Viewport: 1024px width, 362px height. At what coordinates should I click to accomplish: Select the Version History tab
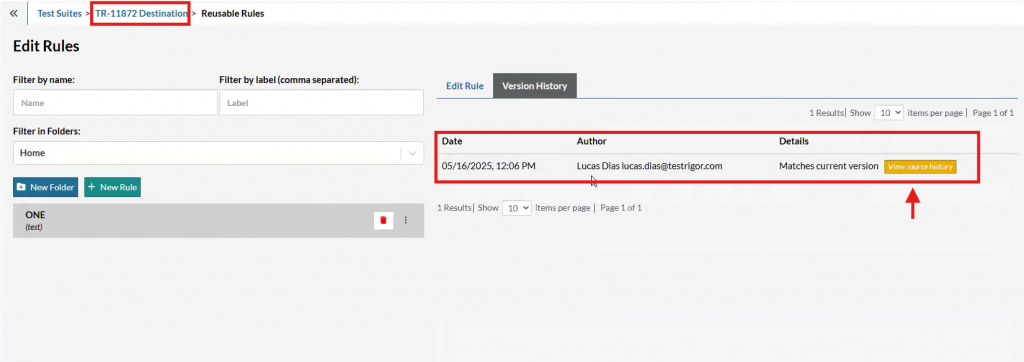(535, 86)
